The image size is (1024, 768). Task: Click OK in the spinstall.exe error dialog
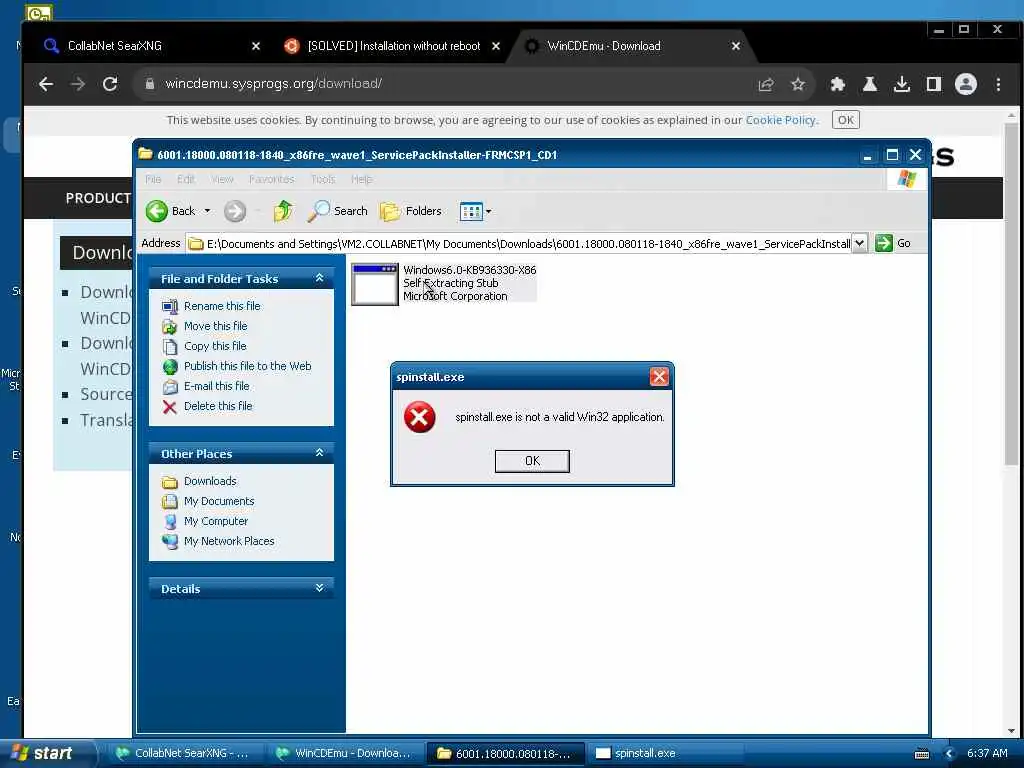(532, 461)
